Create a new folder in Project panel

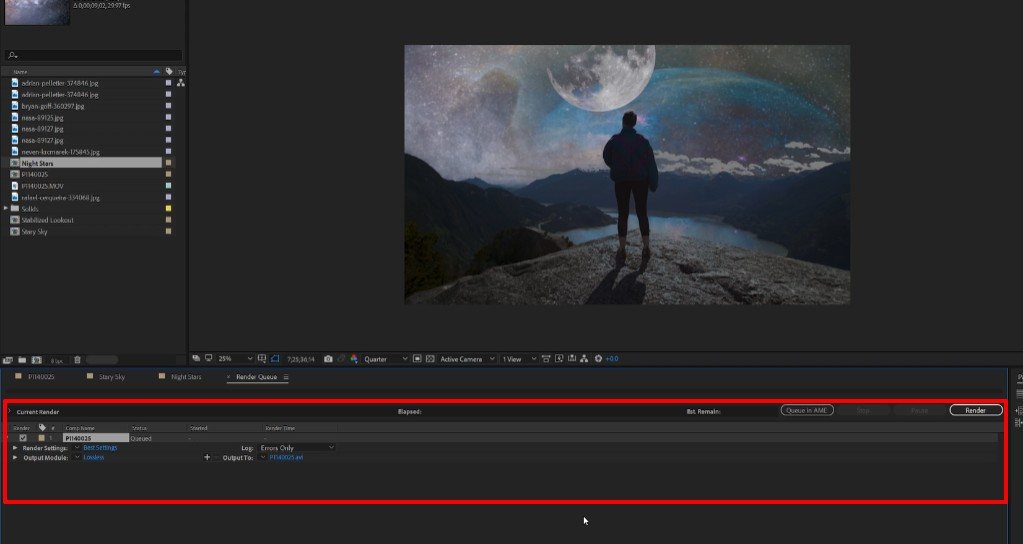(x=22, y=359)
